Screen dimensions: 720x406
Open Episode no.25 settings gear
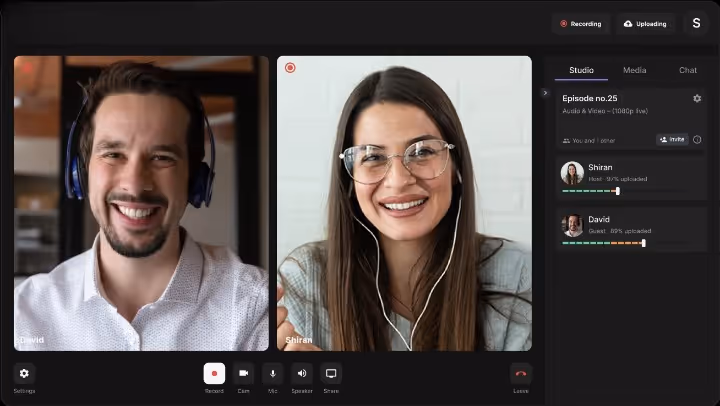click(x=697, y=98)
